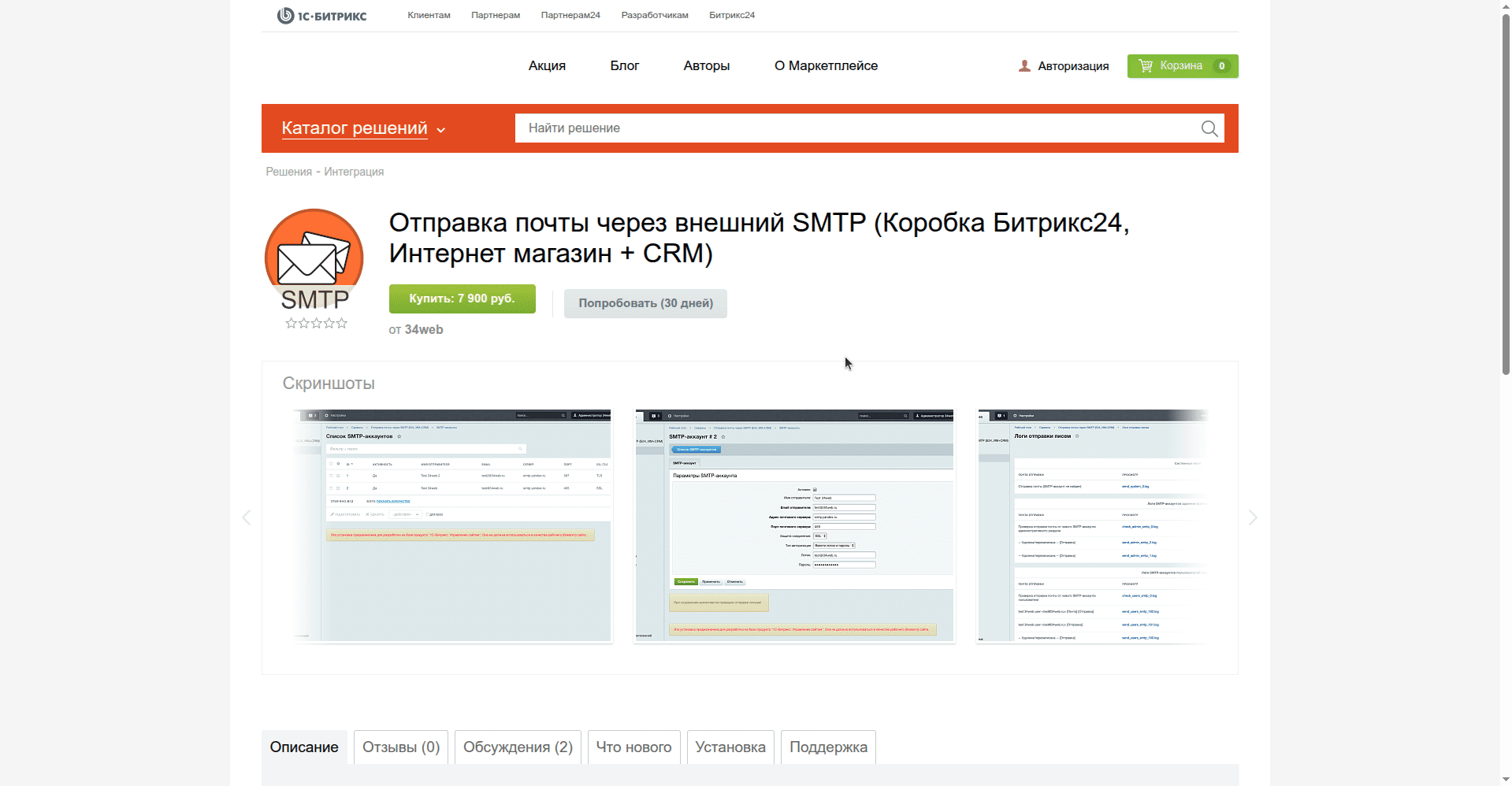The width and height of the screenshot is (1512, 786).
Task: Open the 34web developer link
Action: pyautogui.click(x=424, y=330)
